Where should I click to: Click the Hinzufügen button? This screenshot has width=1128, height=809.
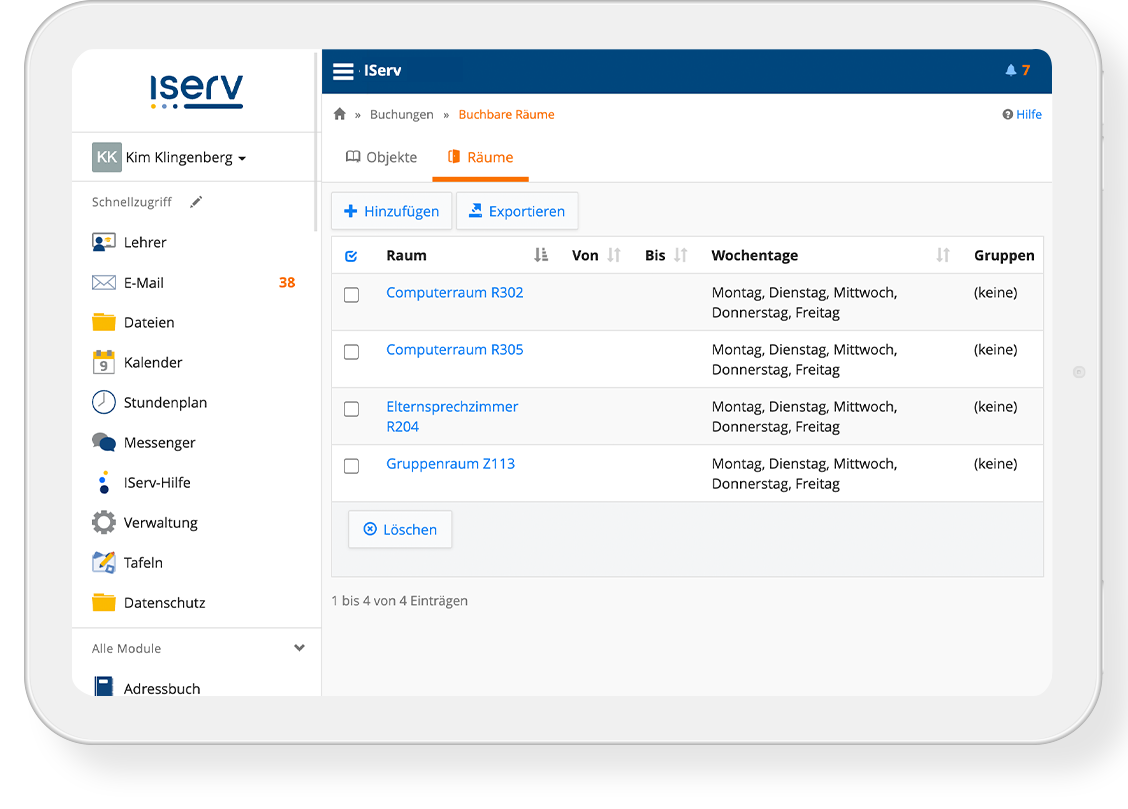coord(391,211)
